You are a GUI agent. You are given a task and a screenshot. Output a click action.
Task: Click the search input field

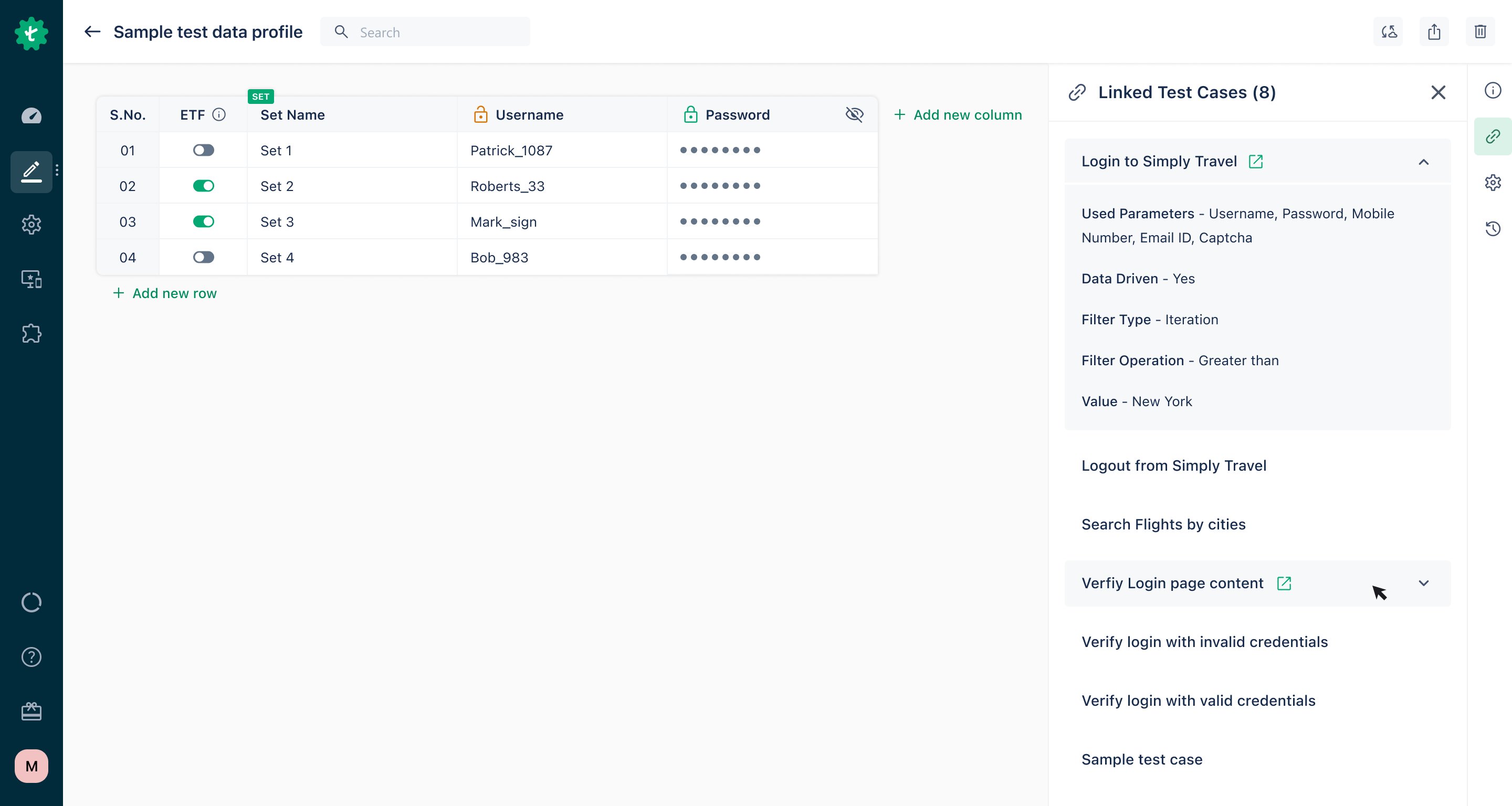[x=426, y=31]
